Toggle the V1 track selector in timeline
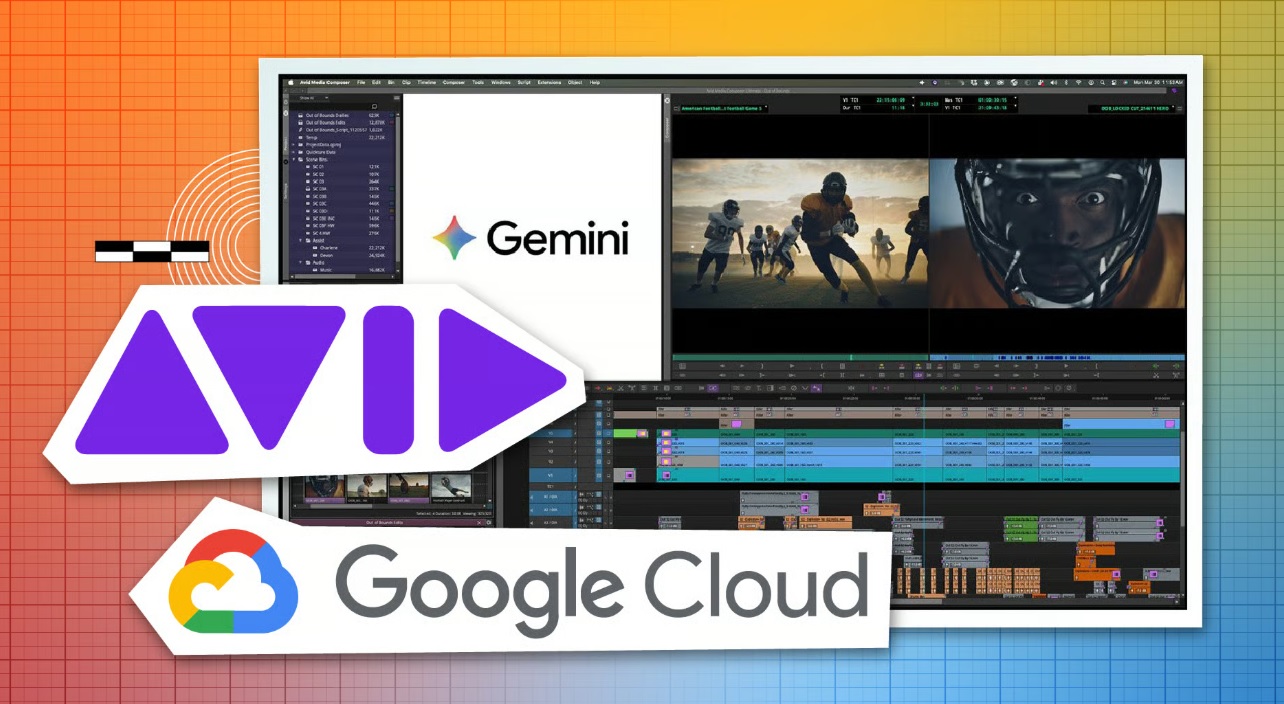 [x=549, y=475]
